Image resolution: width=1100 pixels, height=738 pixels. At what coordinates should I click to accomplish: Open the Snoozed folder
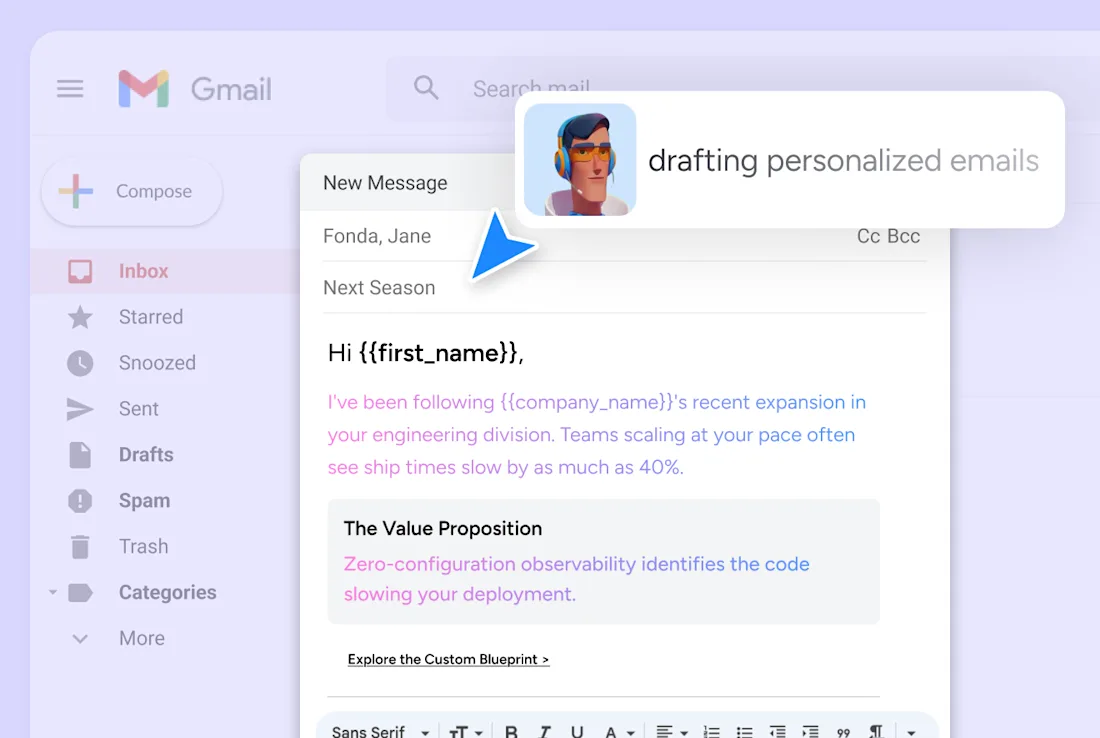[x=157, y=363]
